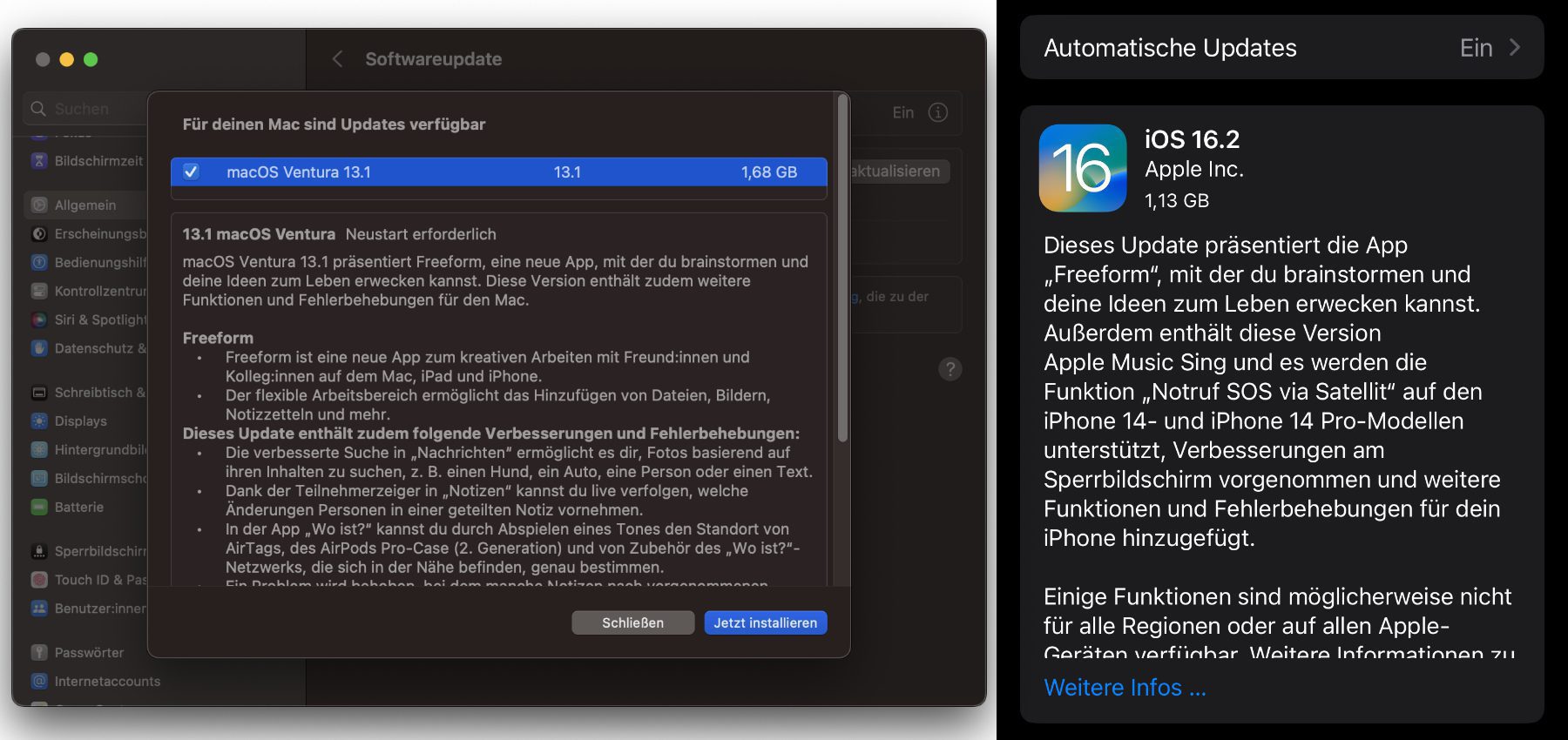Open the Batterie icon in sidebar
The width and height of the screenshot is (1568, 740).
pos(39,508)
